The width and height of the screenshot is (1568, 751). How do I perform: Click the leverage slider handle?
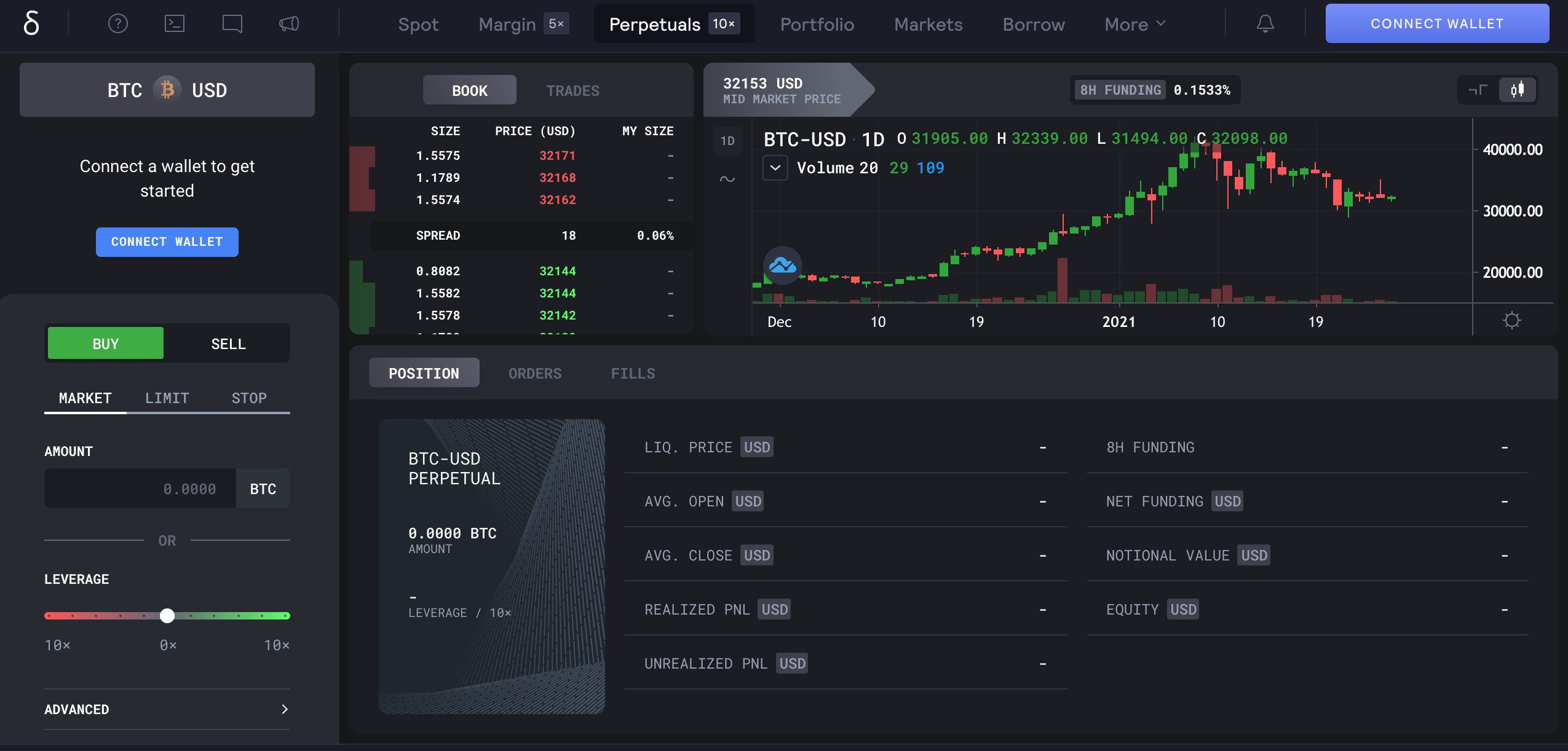tap(167, 615)
